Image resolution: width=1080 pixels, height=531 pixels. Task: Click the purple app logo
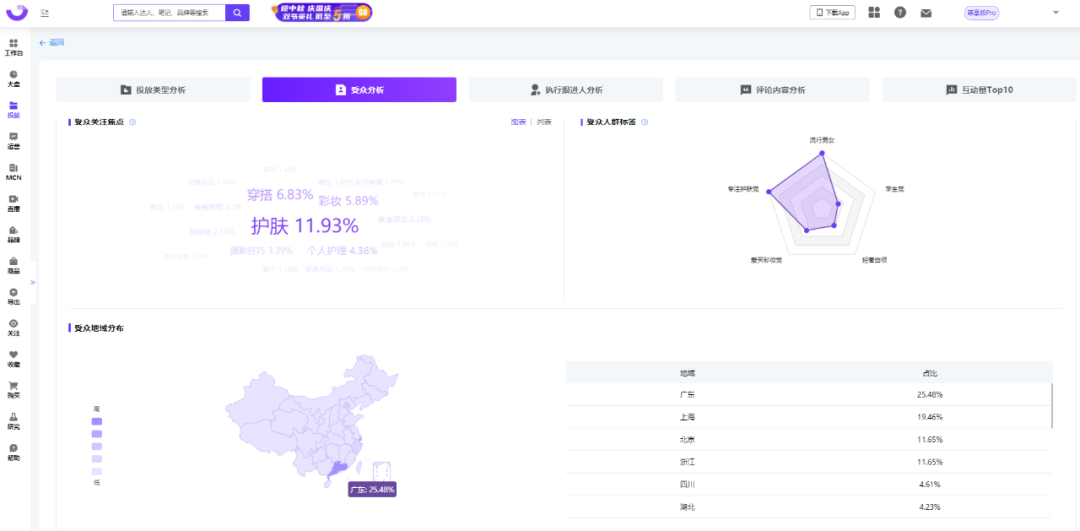click(x=16, y=12)
